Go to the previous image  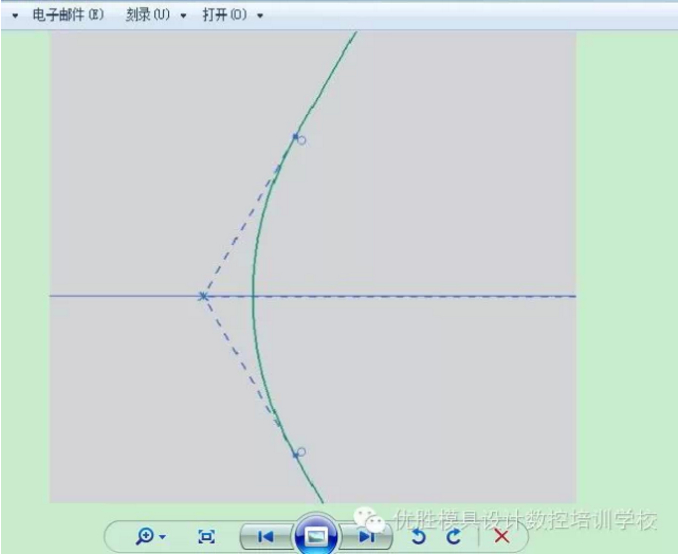pos(266,537)
